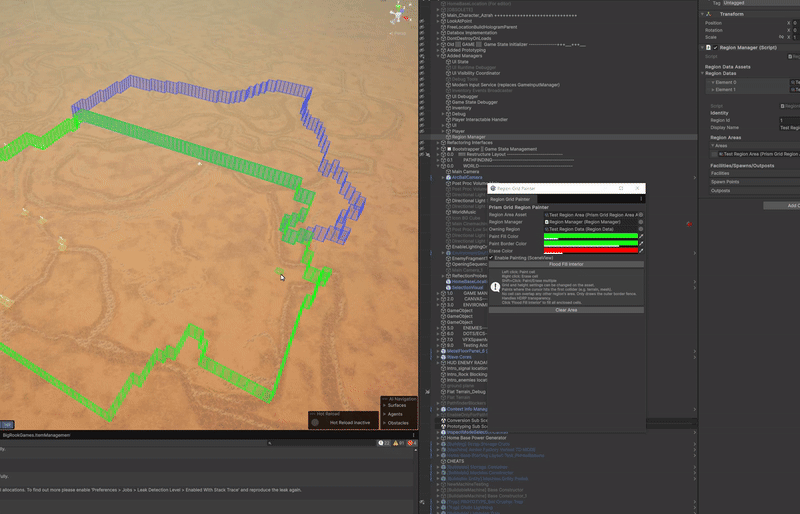Click the Hot Reload status icon
800x514 pixels.
[x=315, y=423]
